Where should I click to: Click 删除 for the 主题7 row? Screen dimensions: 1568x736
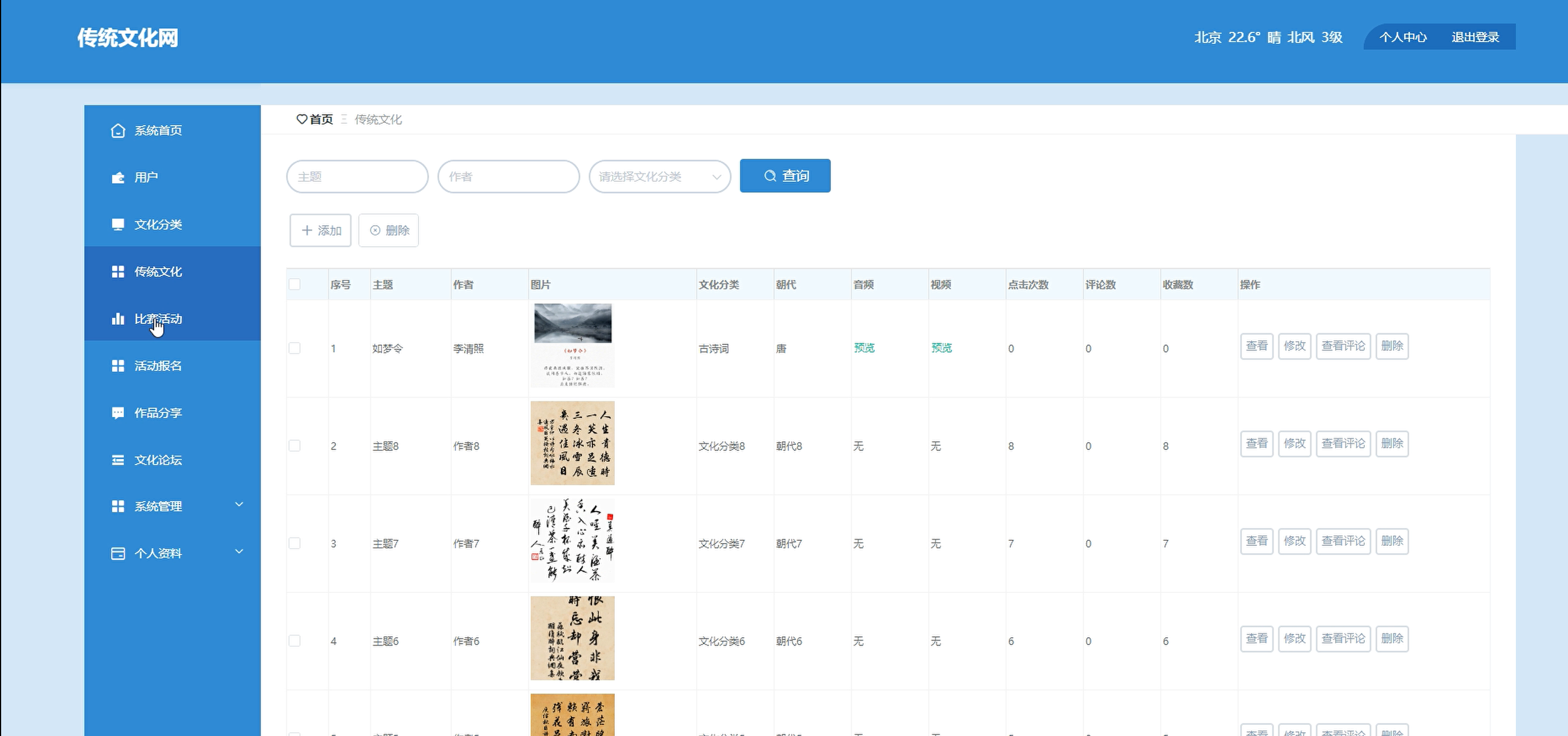click(1392, 541)
